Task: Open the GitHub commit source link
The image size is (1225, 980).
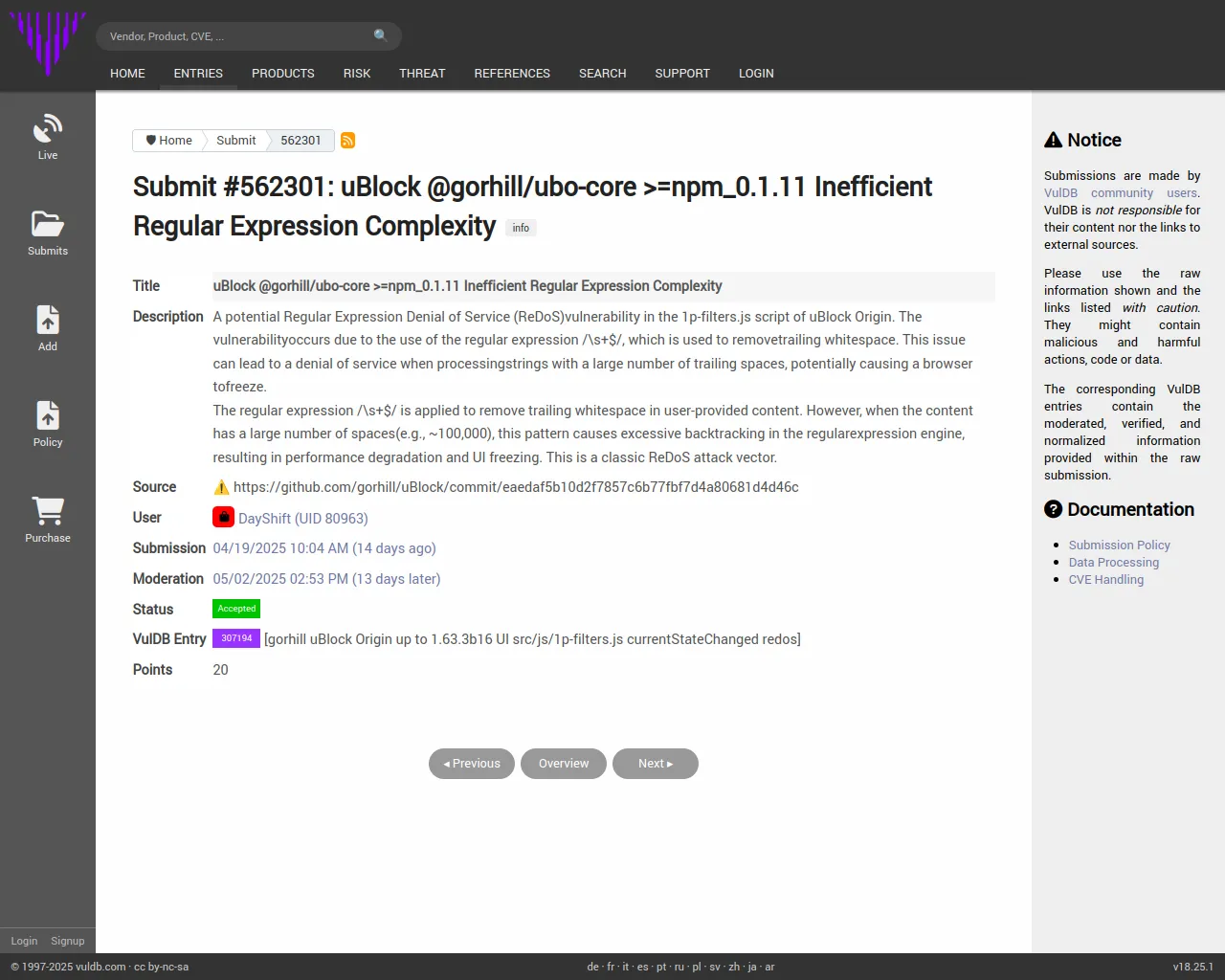Action: (516, 487)
